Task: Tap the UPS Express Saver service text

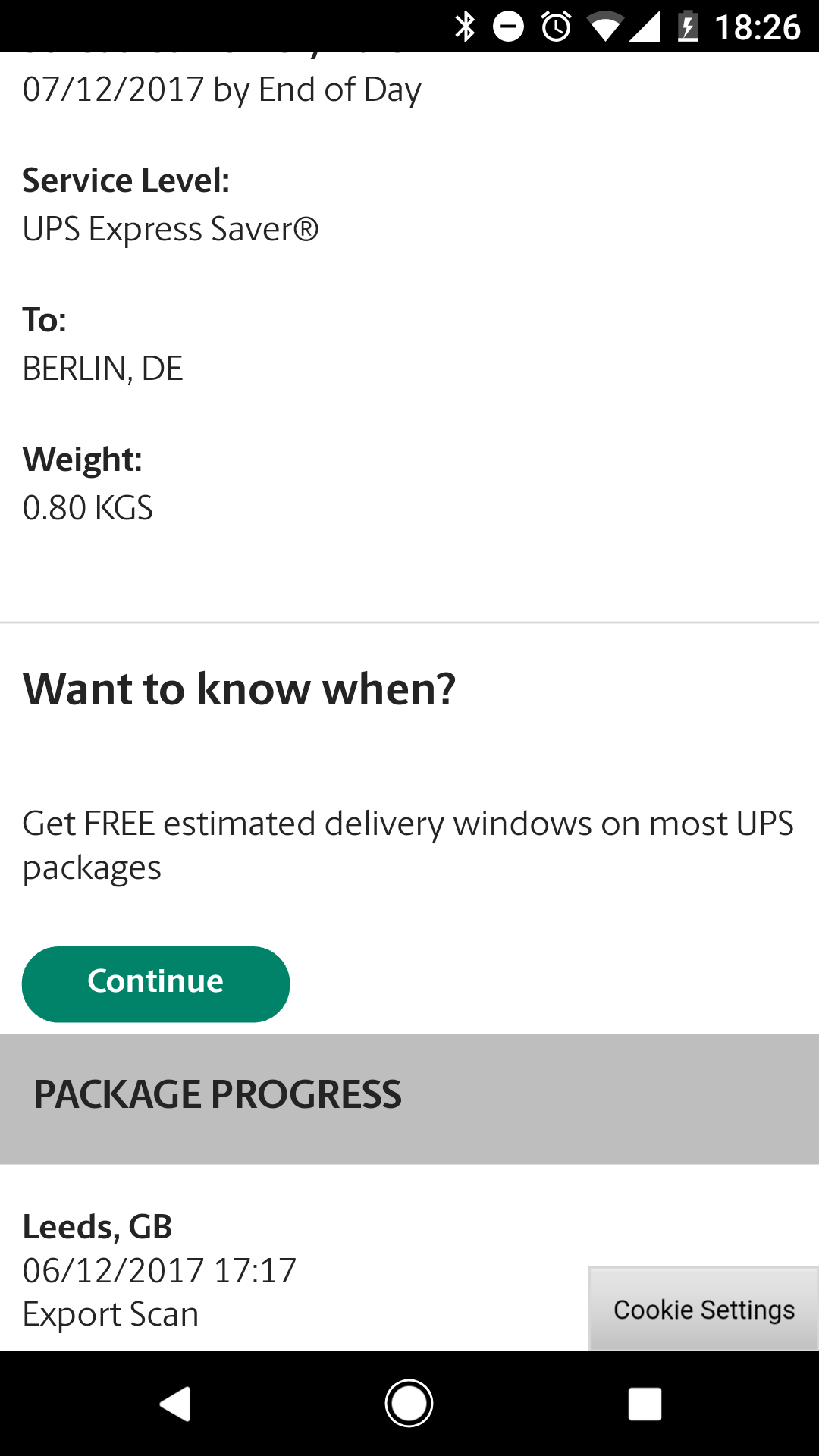Action: pos(171,229)
